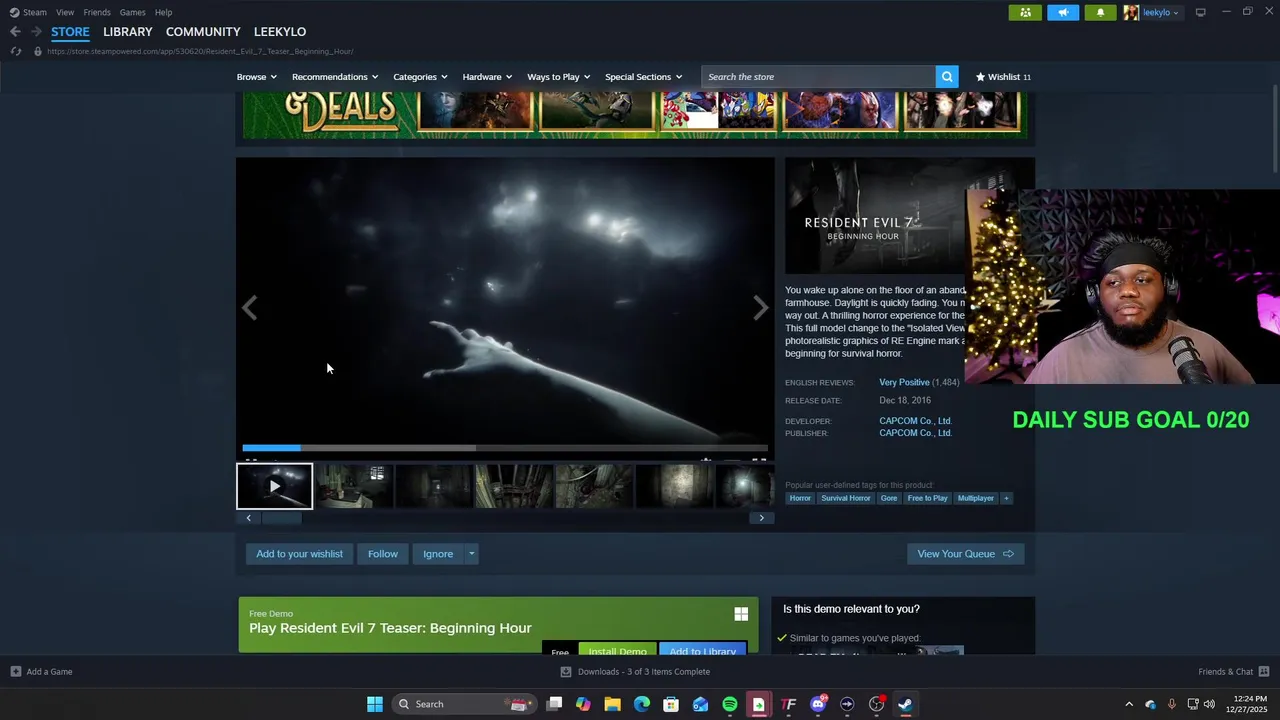Open CAPCOM publisher link
Image resolution: width=1280 pixels, height=720 pixels.
point(915,433)
